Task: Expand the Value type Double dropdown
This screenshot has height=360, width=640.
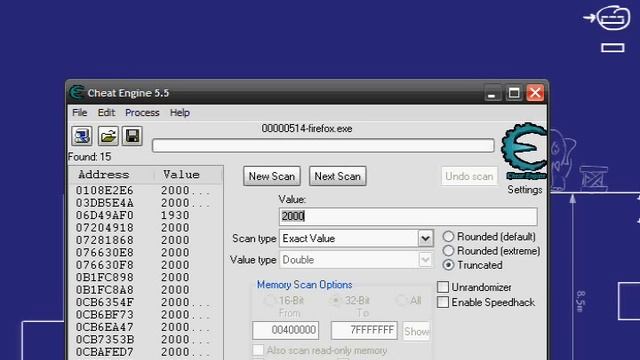Action: 425,260
